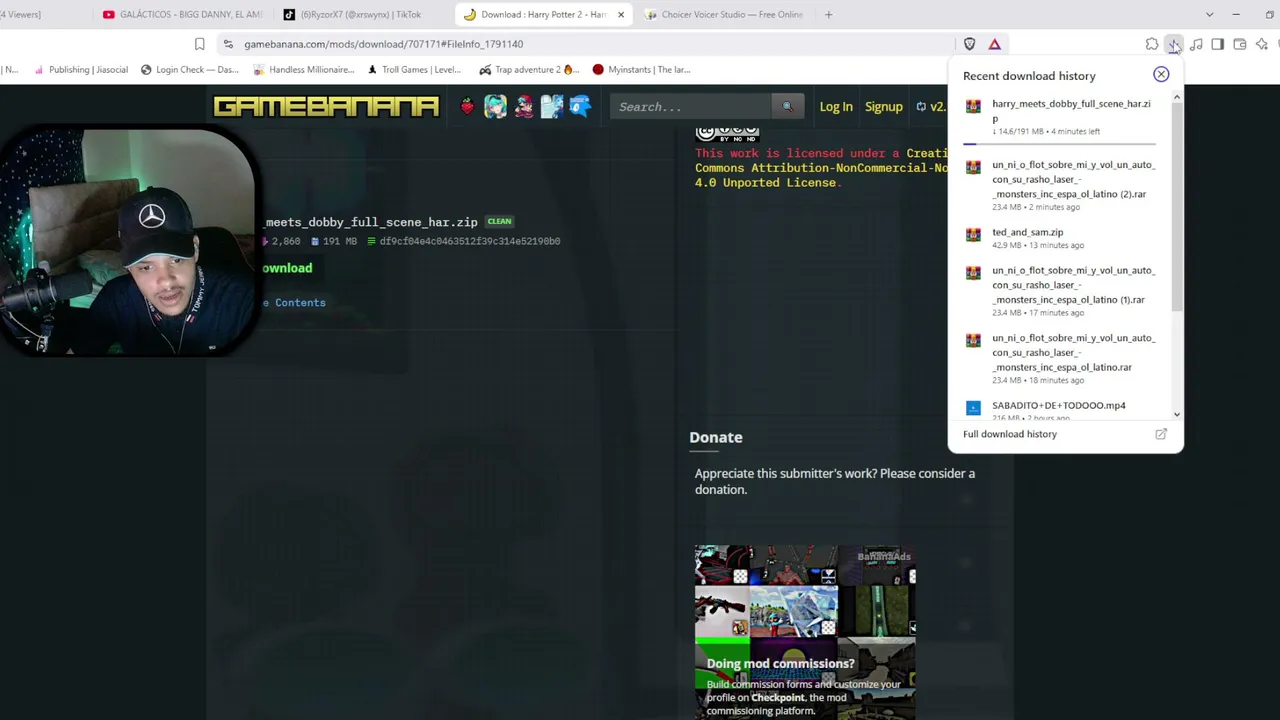This screenshot has width=1280, height=720.
Task: Open a new browser tab
Action: [828, 14]
